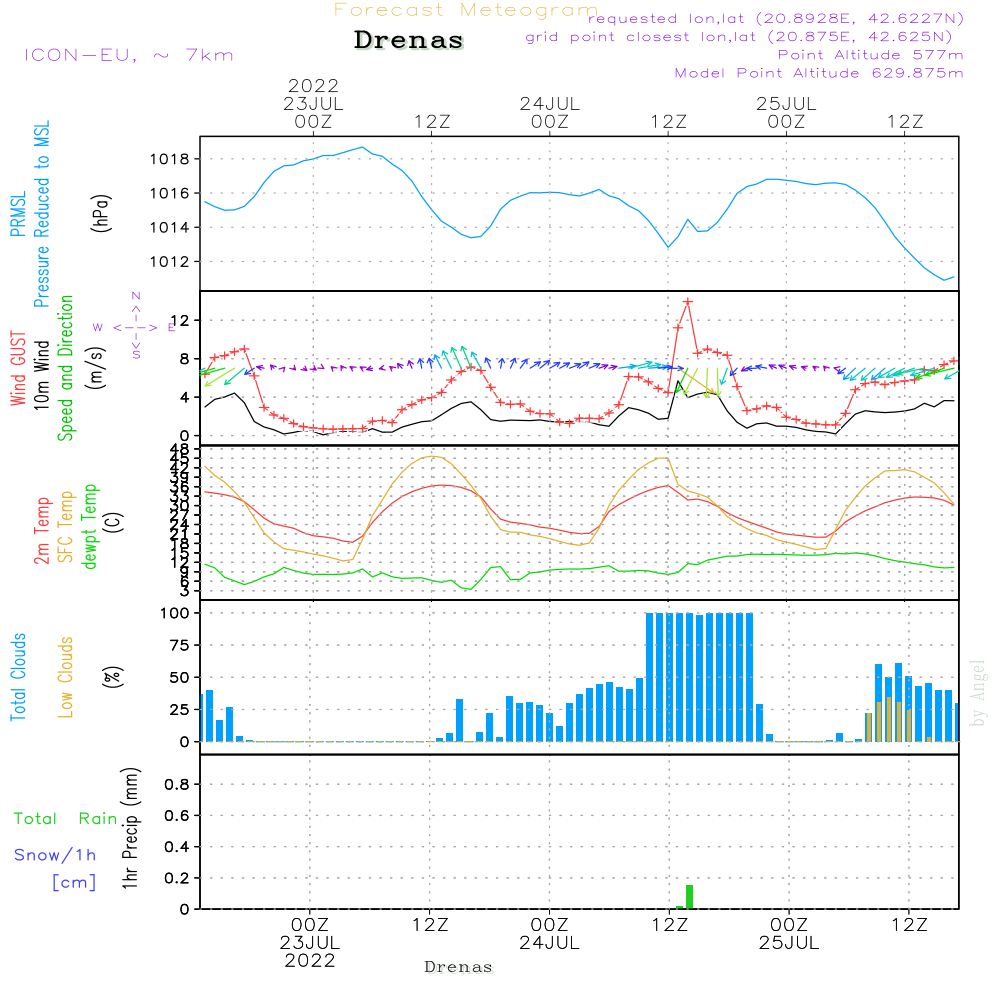
Task: Click the '50' tick on the cloud axis
Action: click(180, 678)
